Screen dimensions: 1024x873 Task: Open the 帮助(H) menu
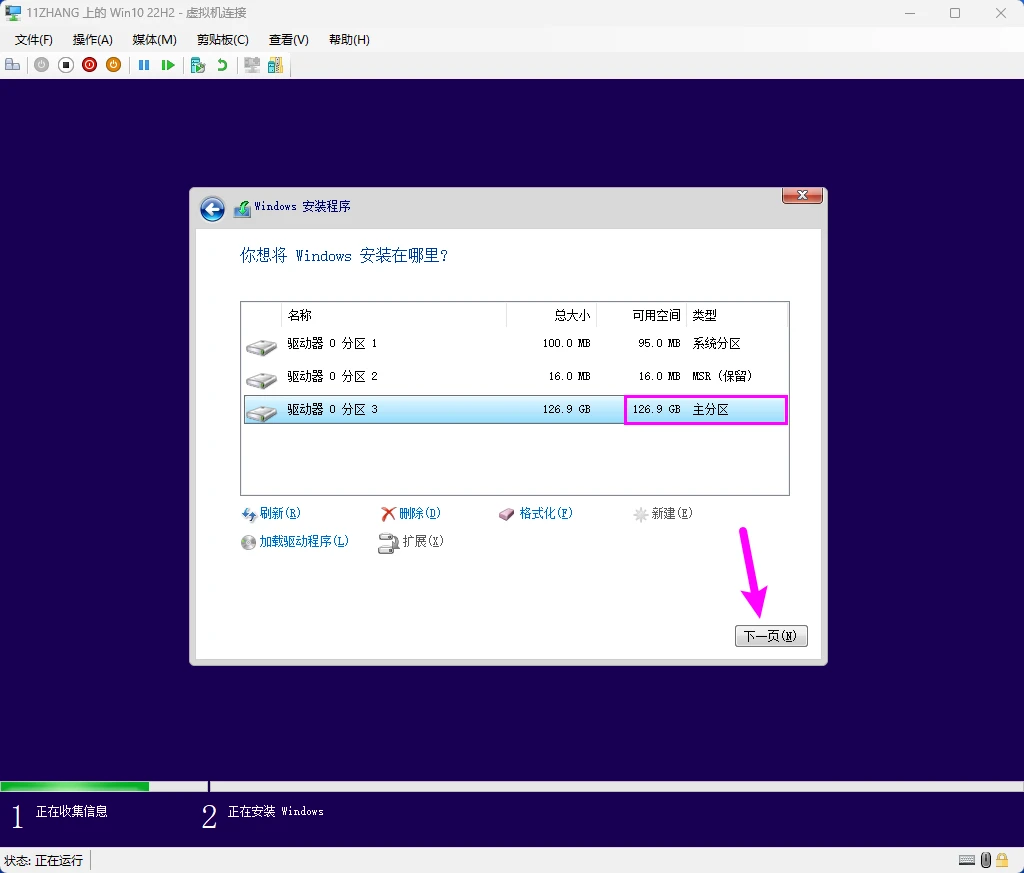point(349,40)
